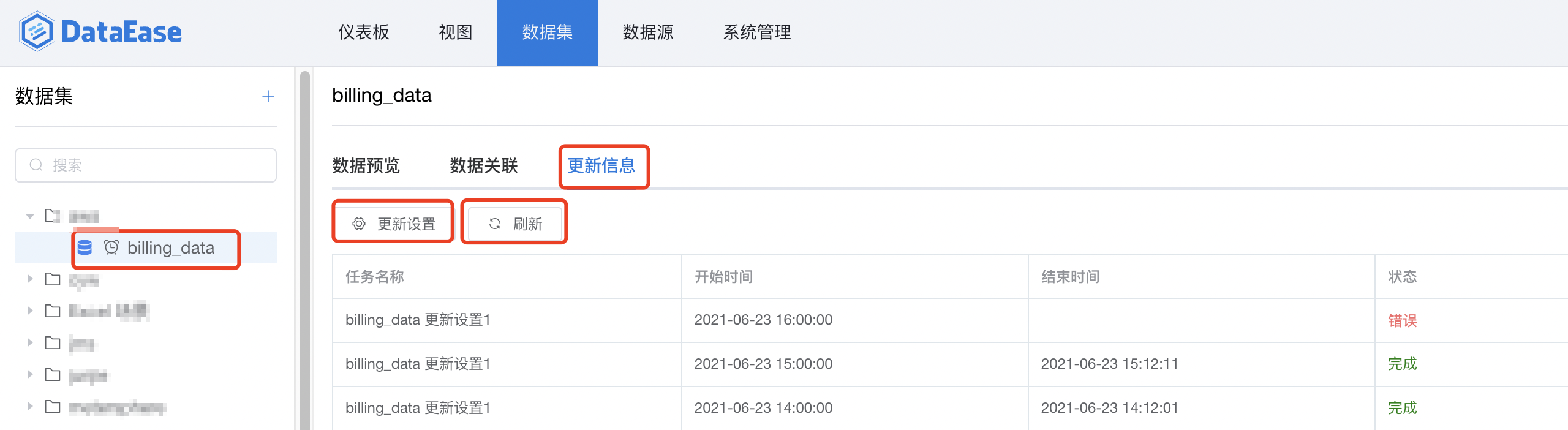Click the plus icon to add a dataset
The height and width of the screenshot is (430, 1568).
click(x=268, y=96)
